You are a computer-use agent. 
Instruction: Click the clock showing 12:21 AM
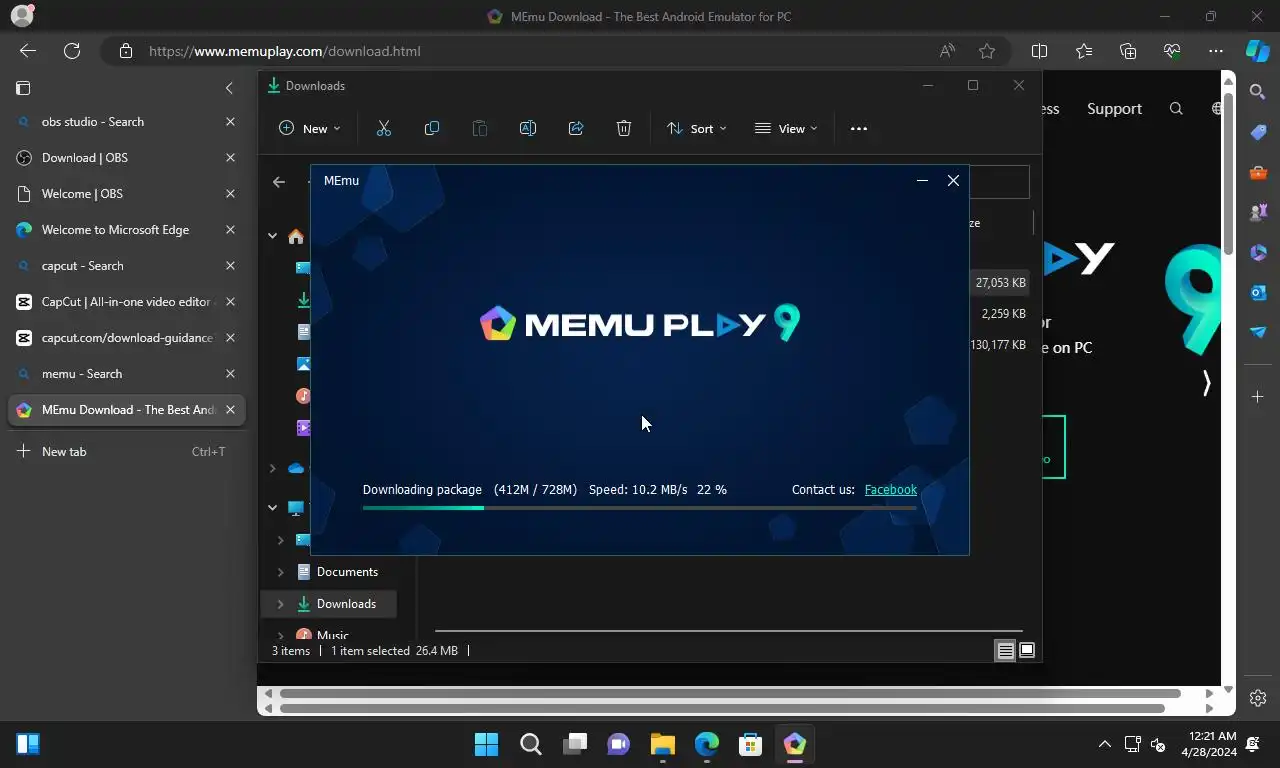[1214, 737]
